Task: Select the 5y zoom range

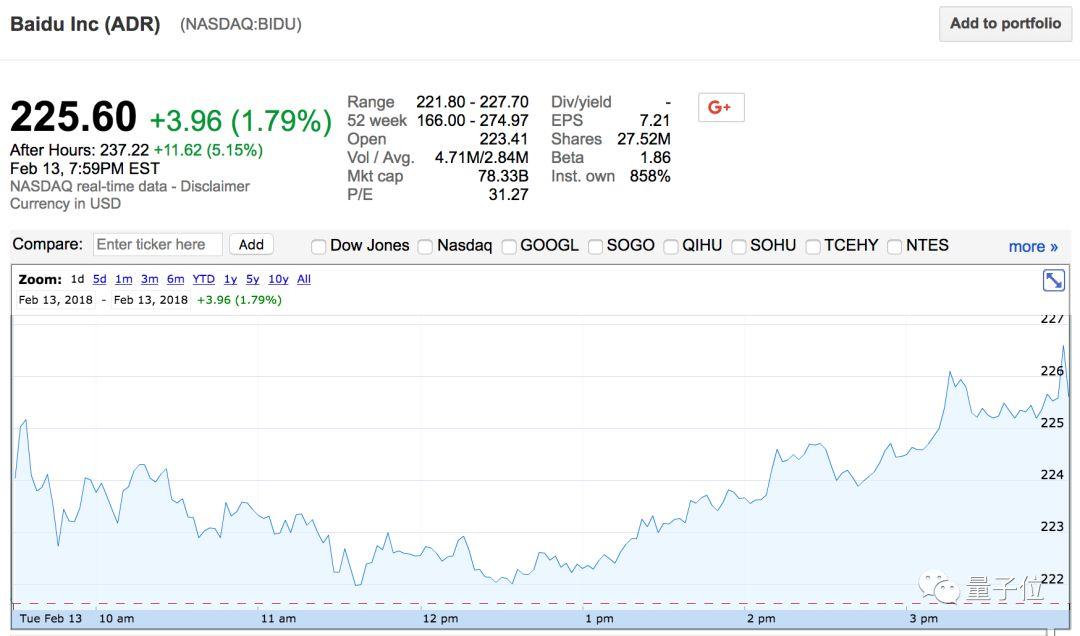Action: point(253,279)
